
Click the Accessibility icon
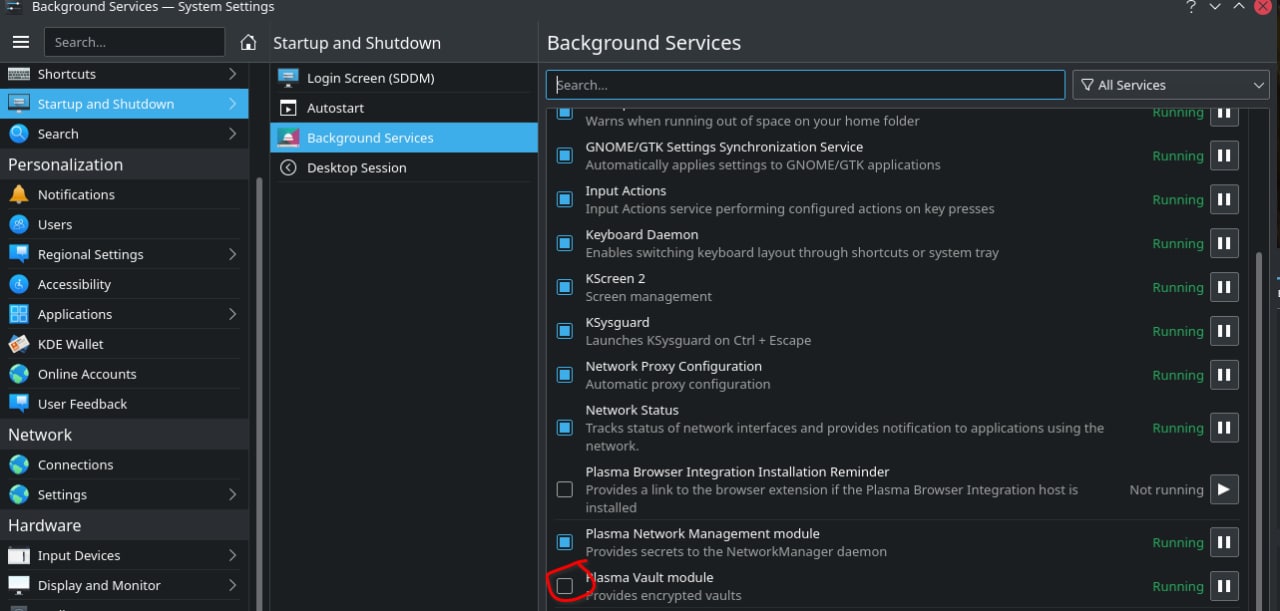(18, 284)
